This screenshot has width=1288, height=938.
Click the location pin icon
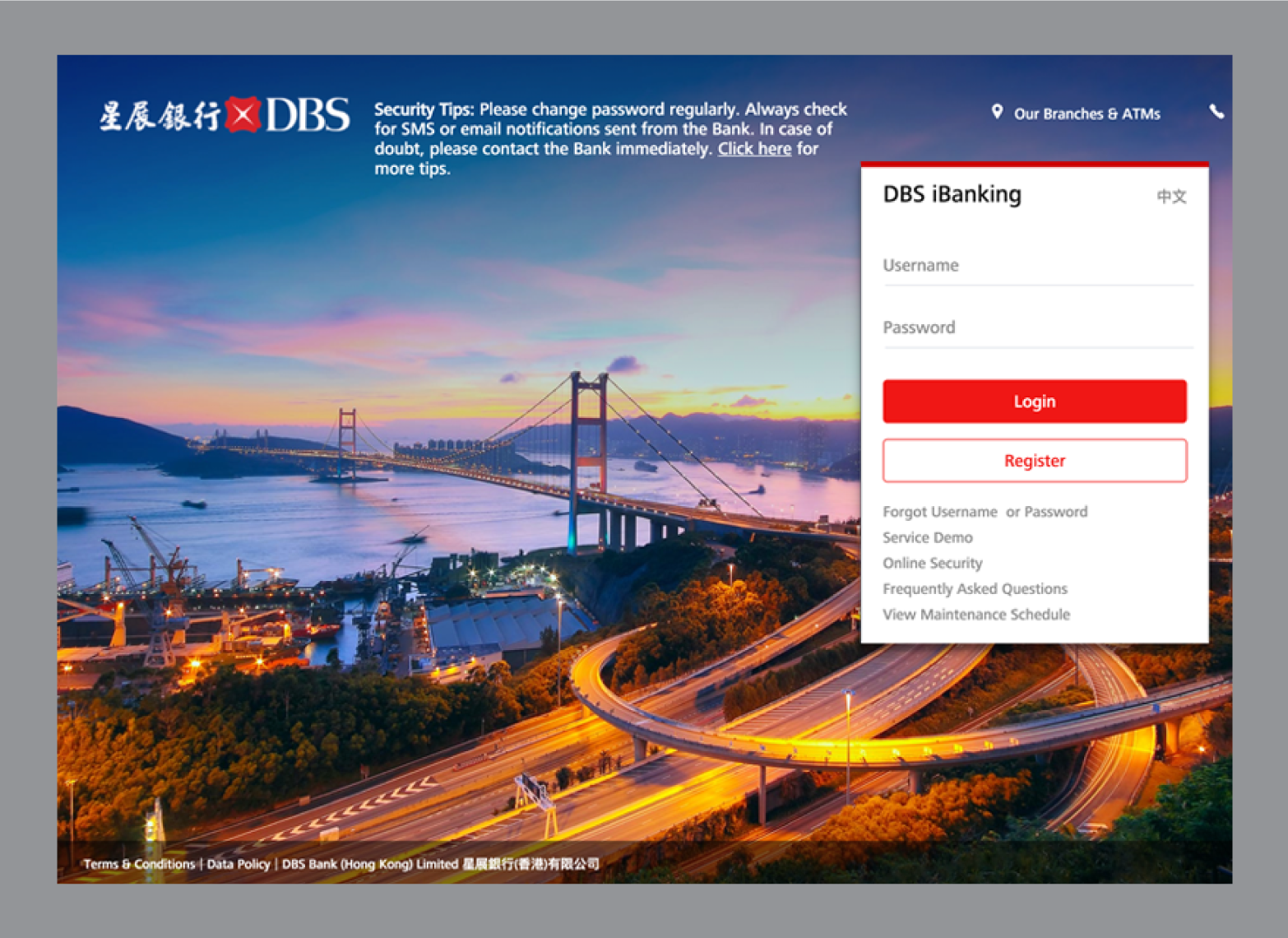pos(997,112)
